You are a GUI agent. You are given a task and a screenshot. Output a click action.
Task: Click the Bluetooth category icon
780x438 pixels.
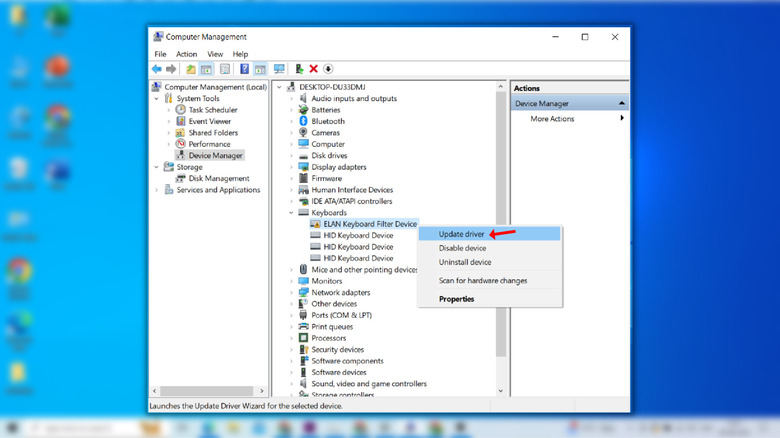coord(303,121)
